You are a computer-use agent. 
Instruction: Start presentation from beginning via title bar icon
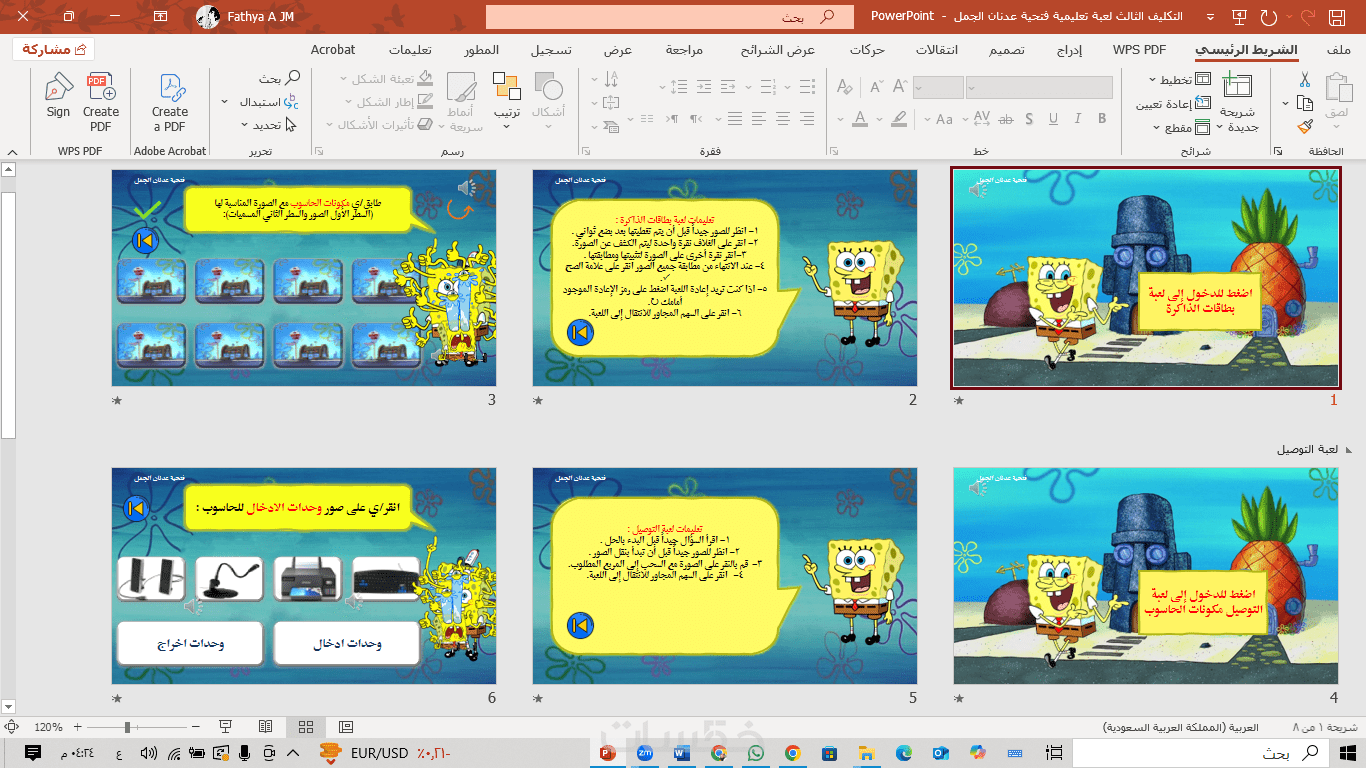1240,17
